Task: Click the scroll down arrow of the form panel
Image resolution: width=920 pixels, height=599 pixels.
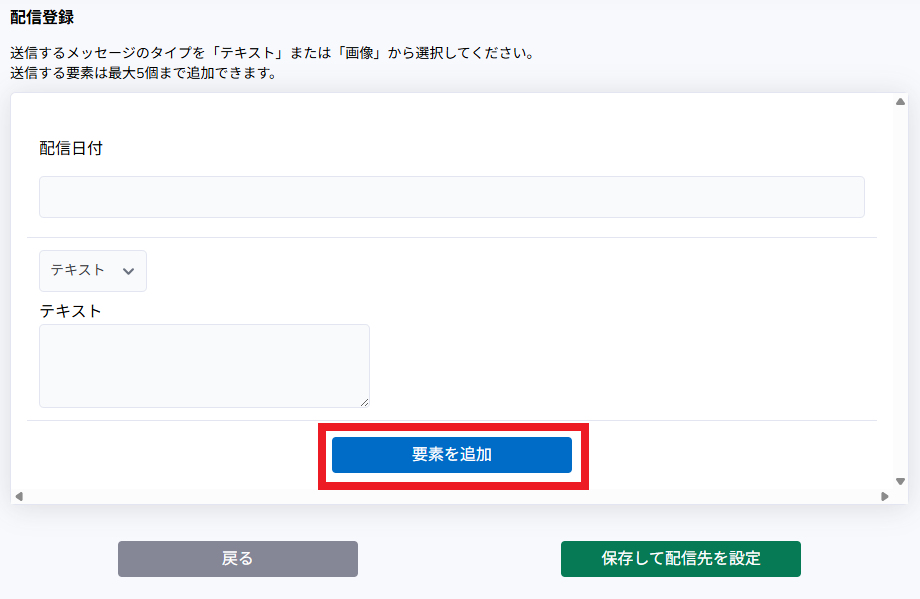Action: coord(900,481)
